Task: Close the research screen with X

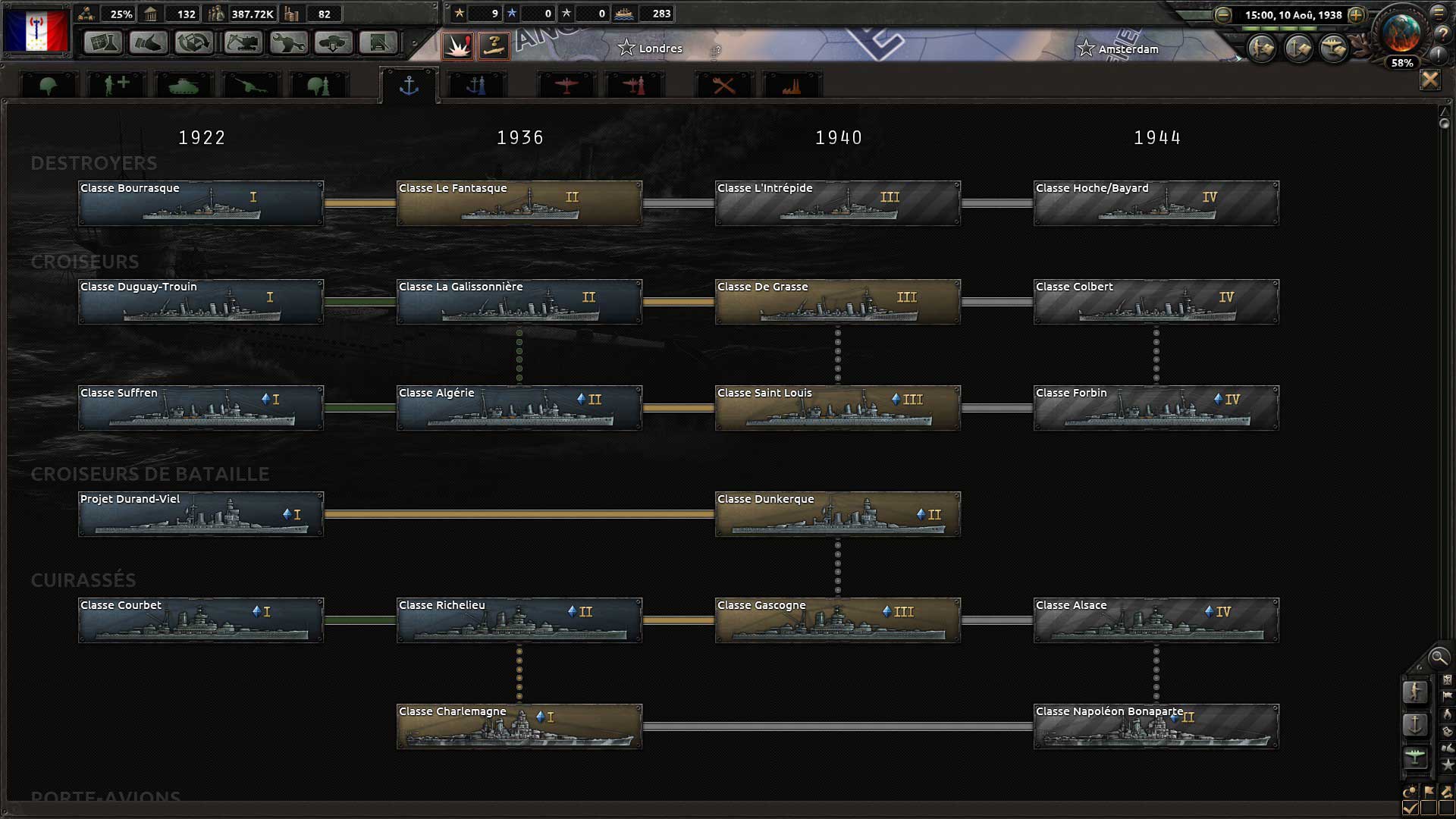Action: tap(1430, 80)
